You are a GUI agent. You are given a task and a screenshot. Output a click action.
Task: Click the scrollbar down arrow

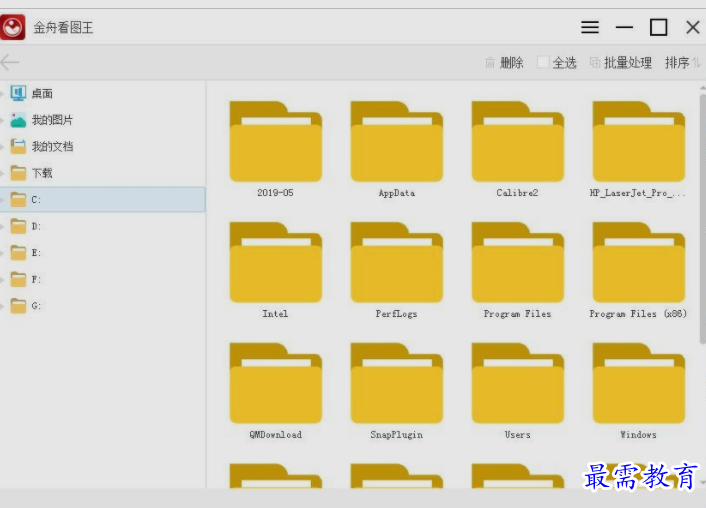(x=703, y=482)
